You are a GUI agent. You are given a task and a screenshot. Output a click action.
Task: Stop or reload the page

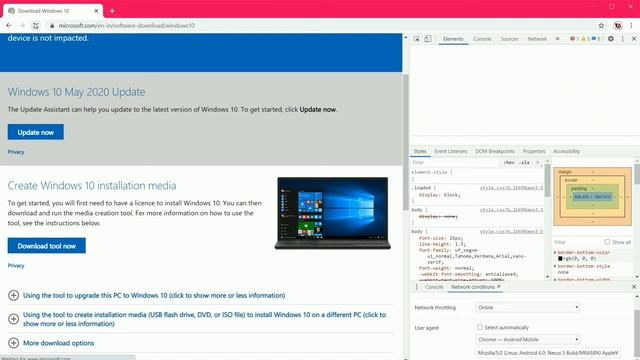pos(36,25)
